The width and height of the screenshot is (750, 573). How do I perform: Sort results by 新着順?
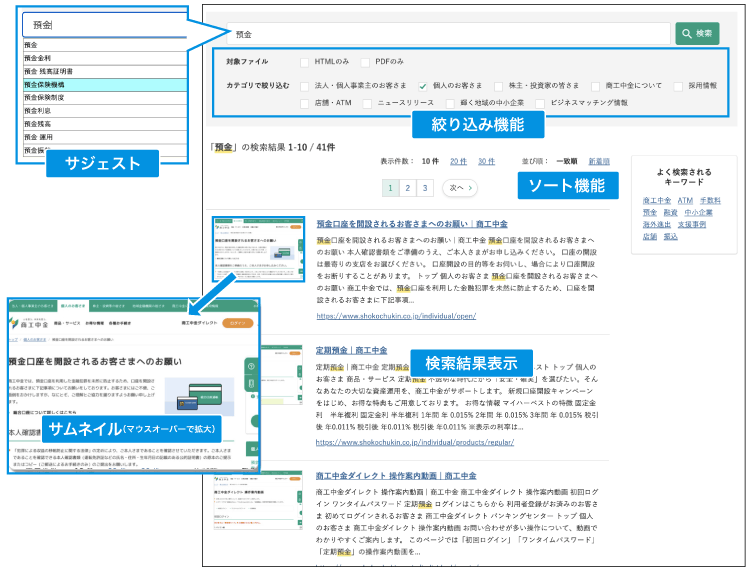599,162
